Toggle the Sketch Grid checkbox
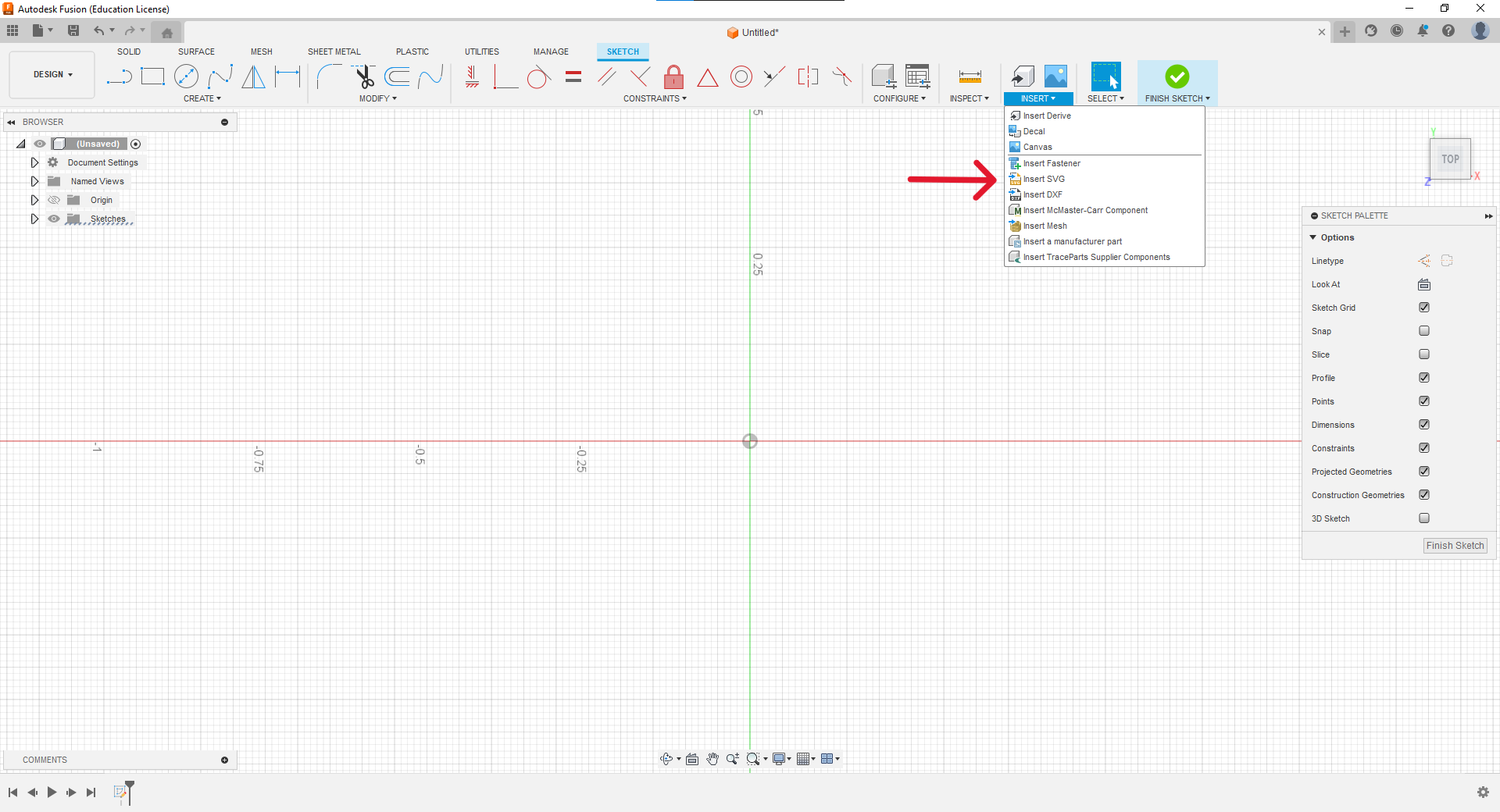Screen dimensions: 1500x812 1424,308
